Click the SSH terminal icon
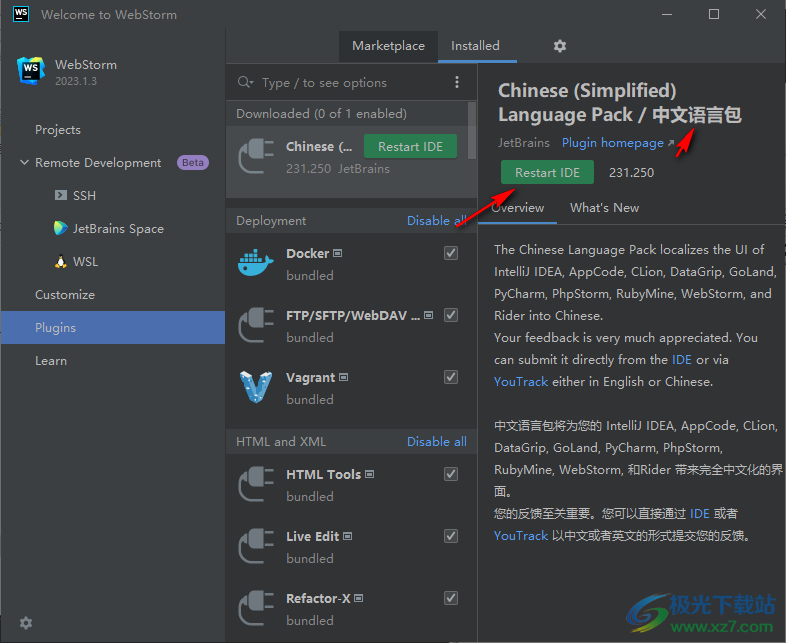Screen dimensions: 786x643 61,195
